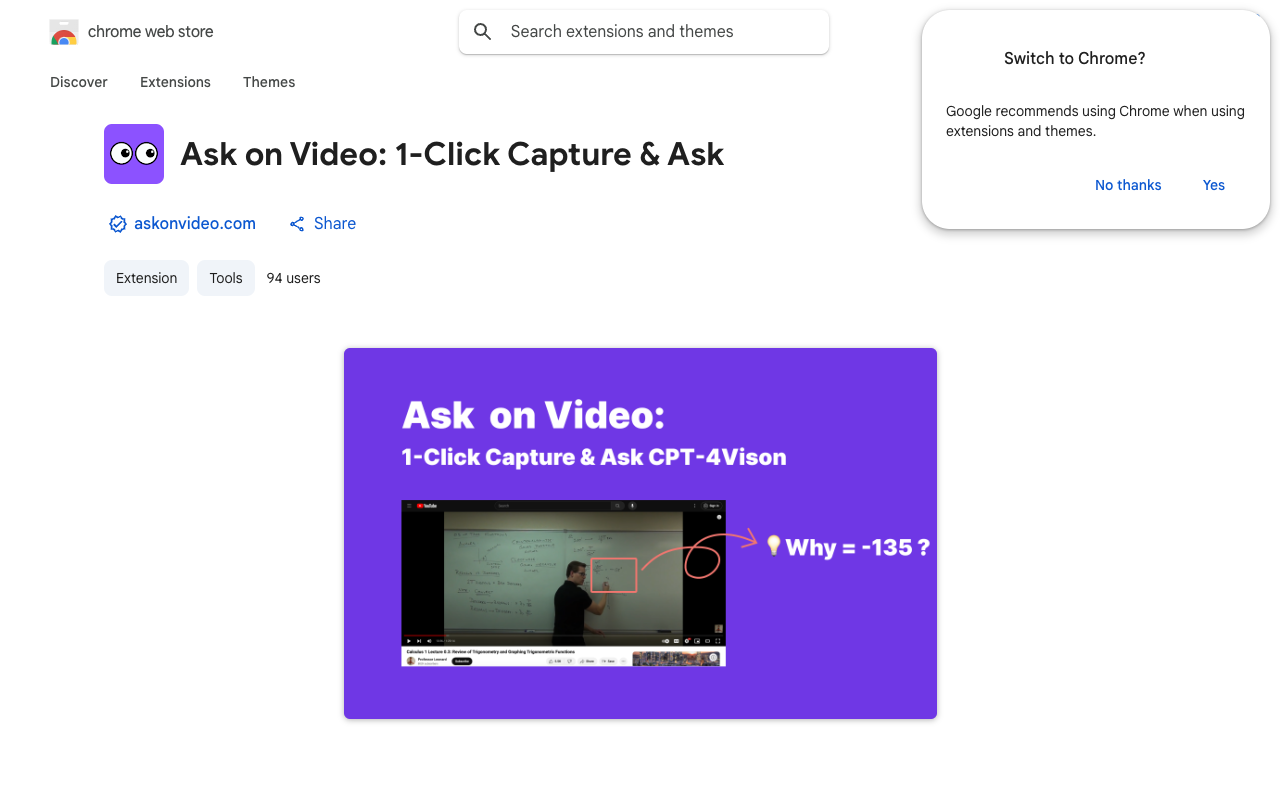Click the "94 users" text

pyautogui.click(x=294, y=278)
